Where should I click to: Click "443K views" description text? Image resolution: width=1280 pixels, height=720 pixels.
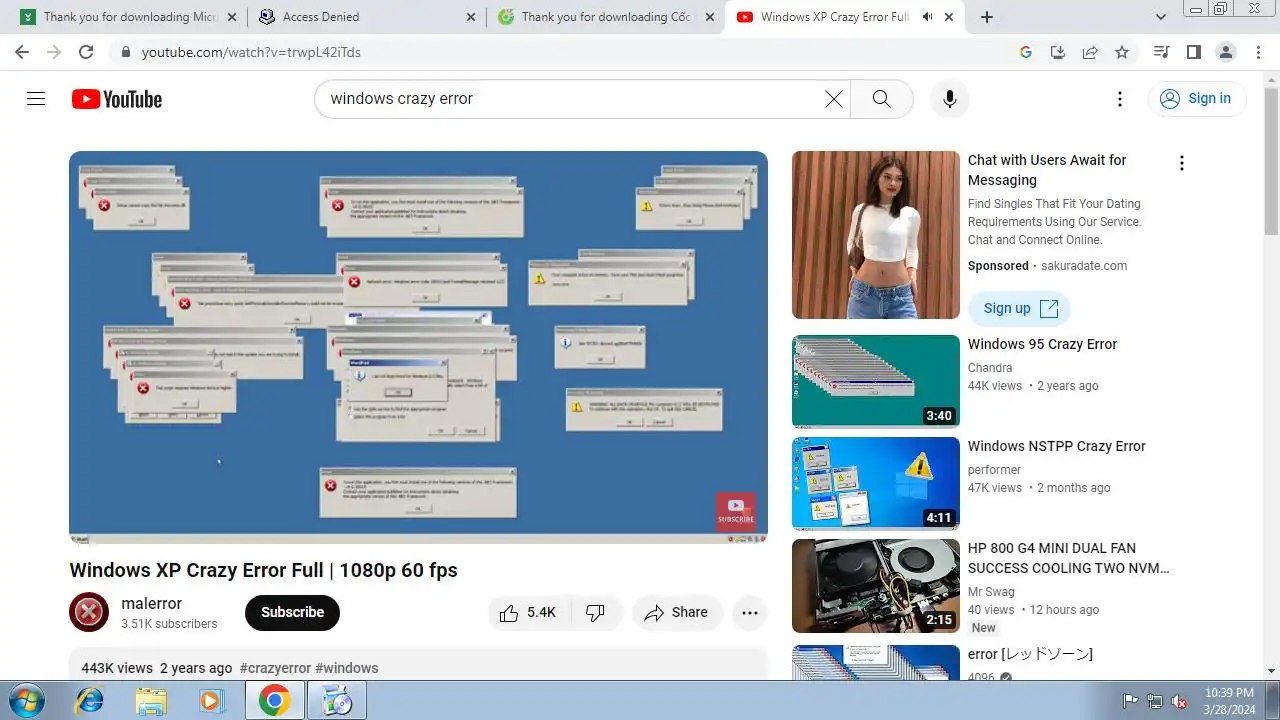(117, 668)
